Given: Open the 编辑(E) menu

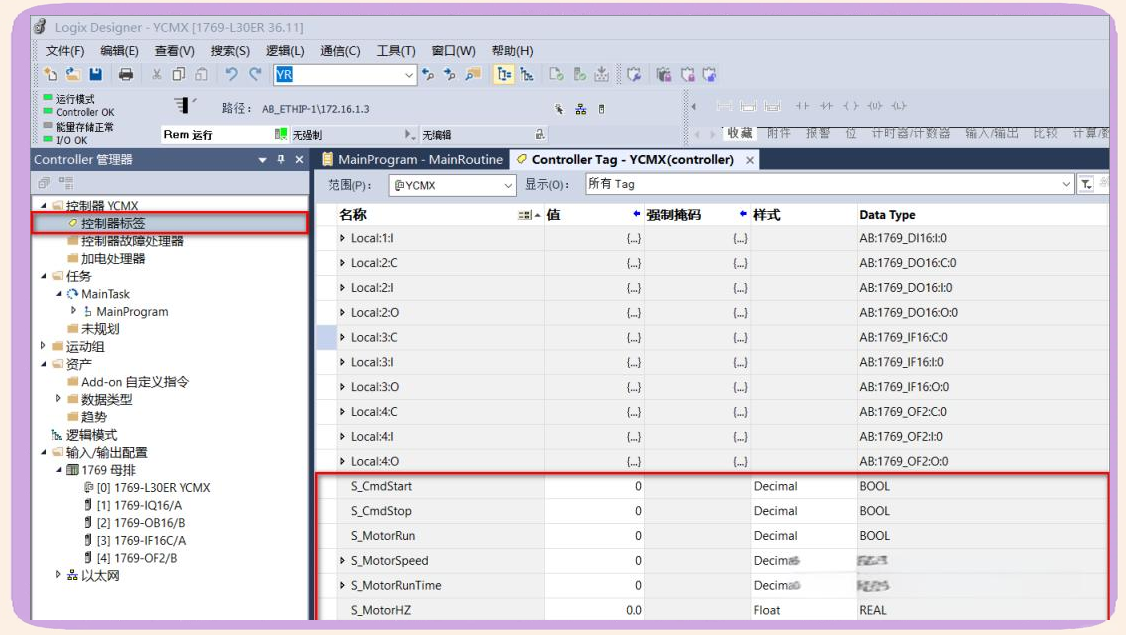Looking at the screenshot, I should click(x=119, y=50).
